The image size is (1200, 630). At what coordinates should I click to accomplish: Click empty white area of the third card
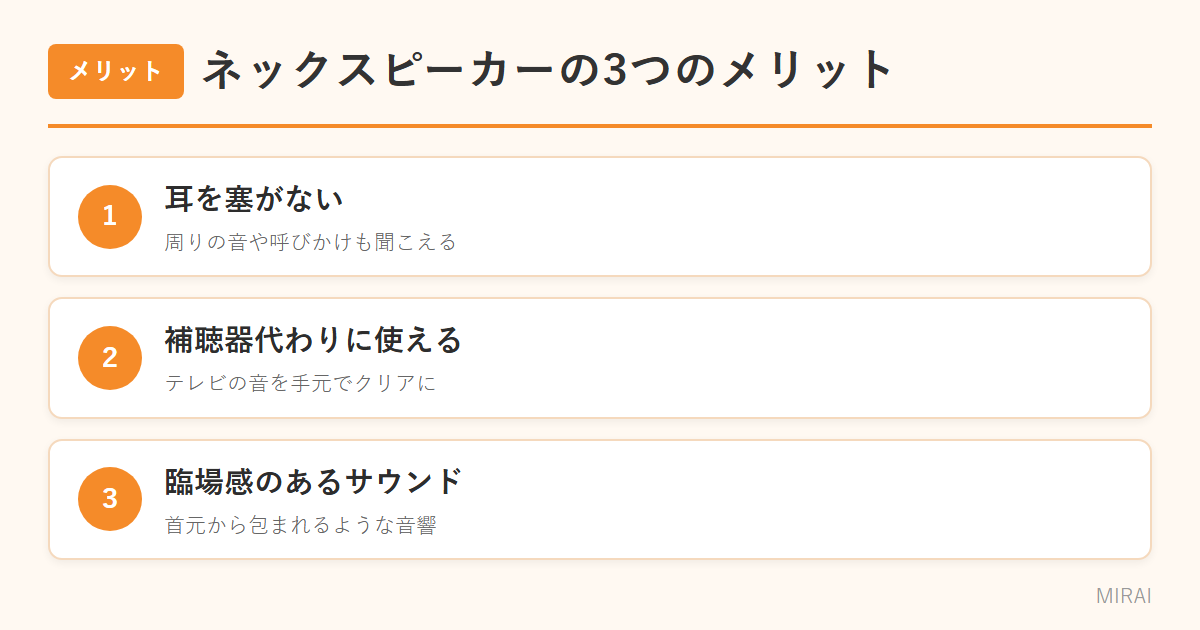tap(800, 499)
